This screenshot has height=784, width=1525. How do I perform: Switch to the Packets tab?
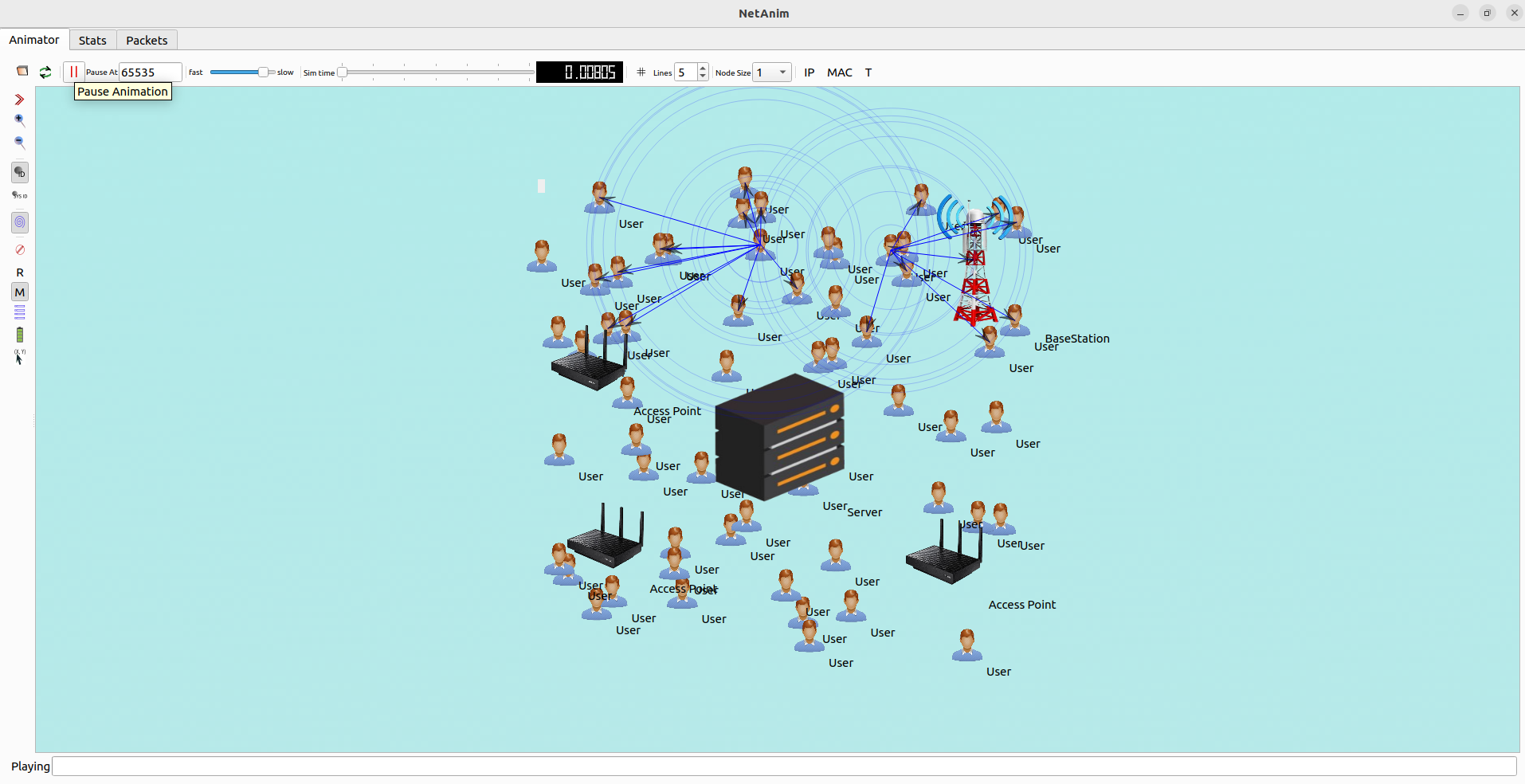tap(147, 41)
